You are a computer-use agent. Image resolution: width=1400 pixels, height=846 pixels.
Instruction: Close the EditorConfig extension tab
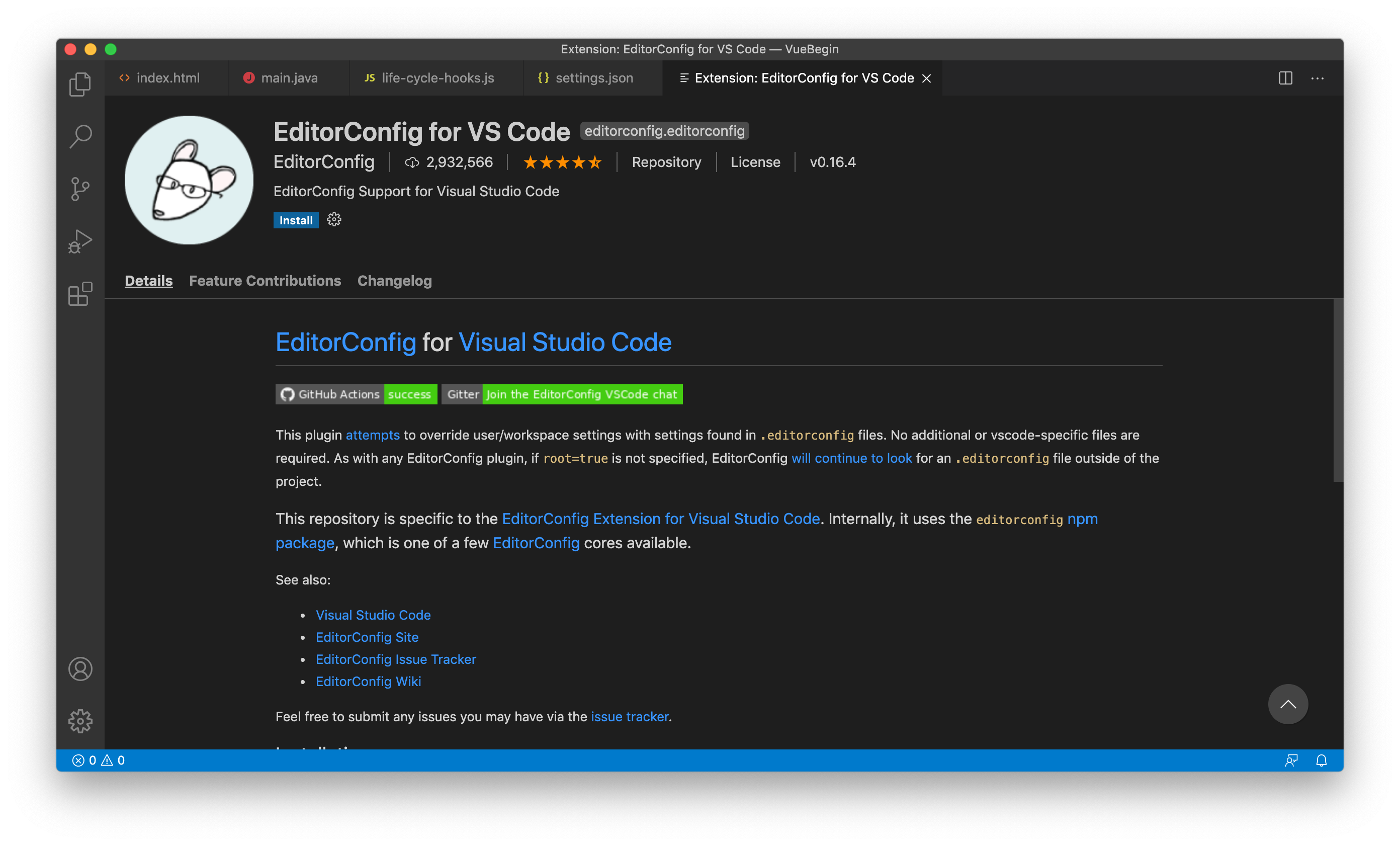[926, 78]
